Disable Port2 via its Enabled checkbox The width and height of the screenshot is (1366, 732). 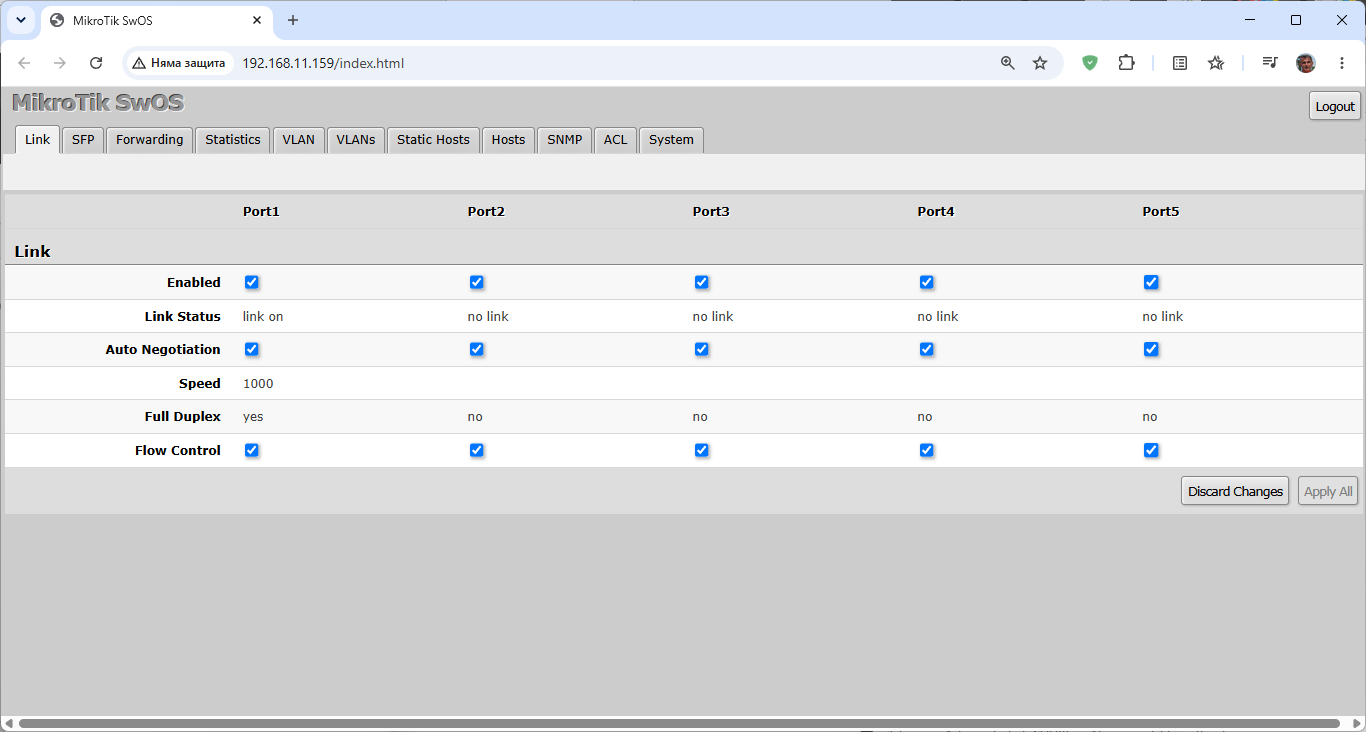pos(477,282)
